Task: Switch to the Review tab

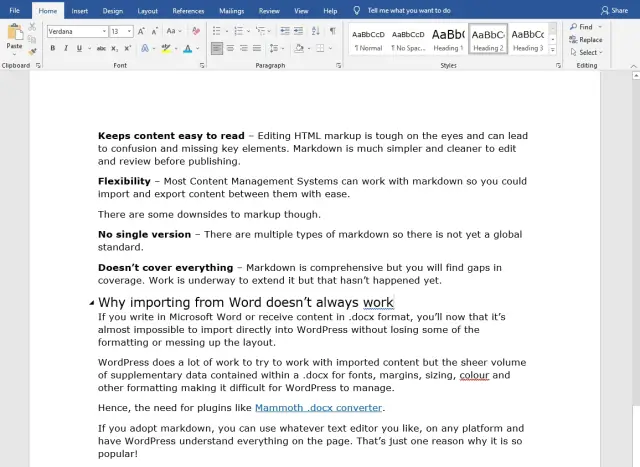Action: click(269, 11)
